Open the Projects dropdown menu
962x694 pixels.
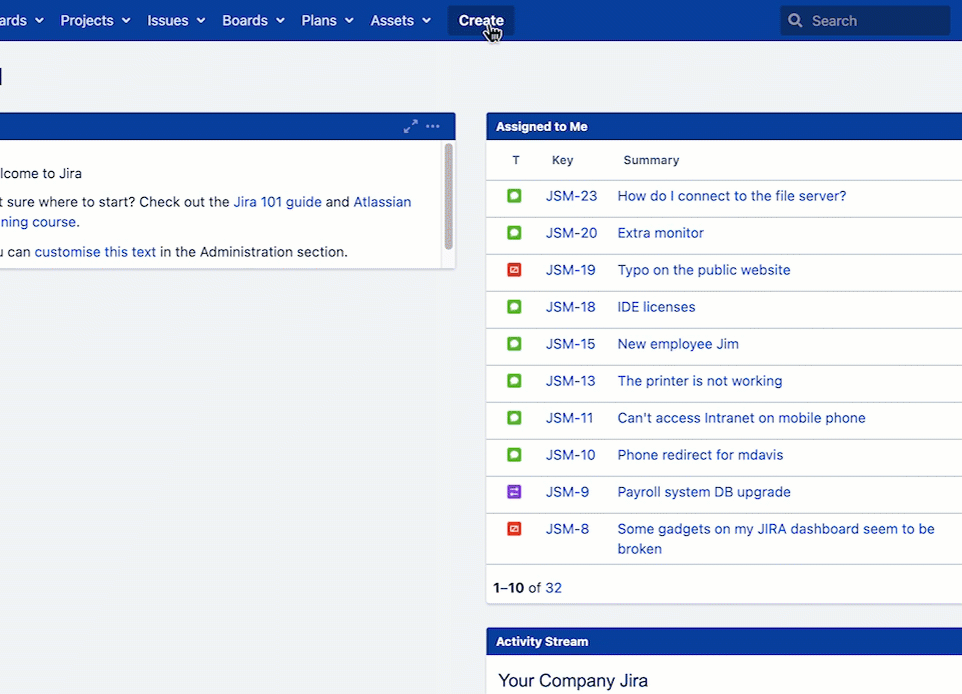point(95,20)
